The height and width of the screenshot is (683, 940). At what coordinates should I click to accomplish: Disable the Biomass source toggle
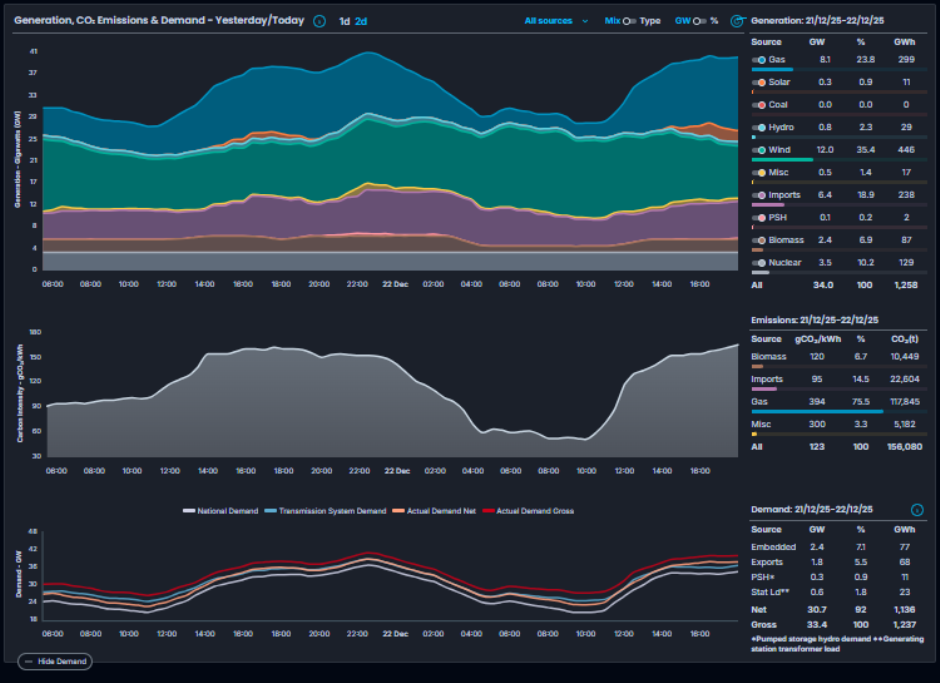[x=760, y=240]
